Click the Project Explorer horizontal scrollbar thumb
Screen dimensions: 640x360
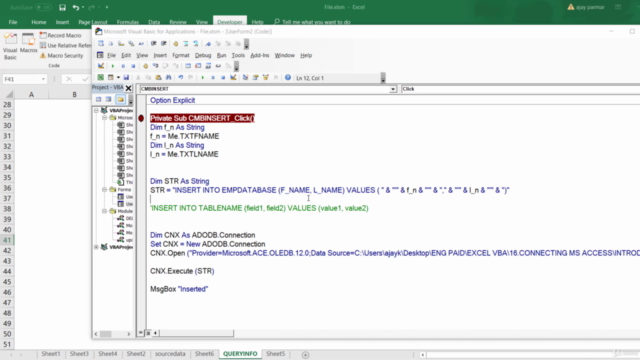(106, 334)
